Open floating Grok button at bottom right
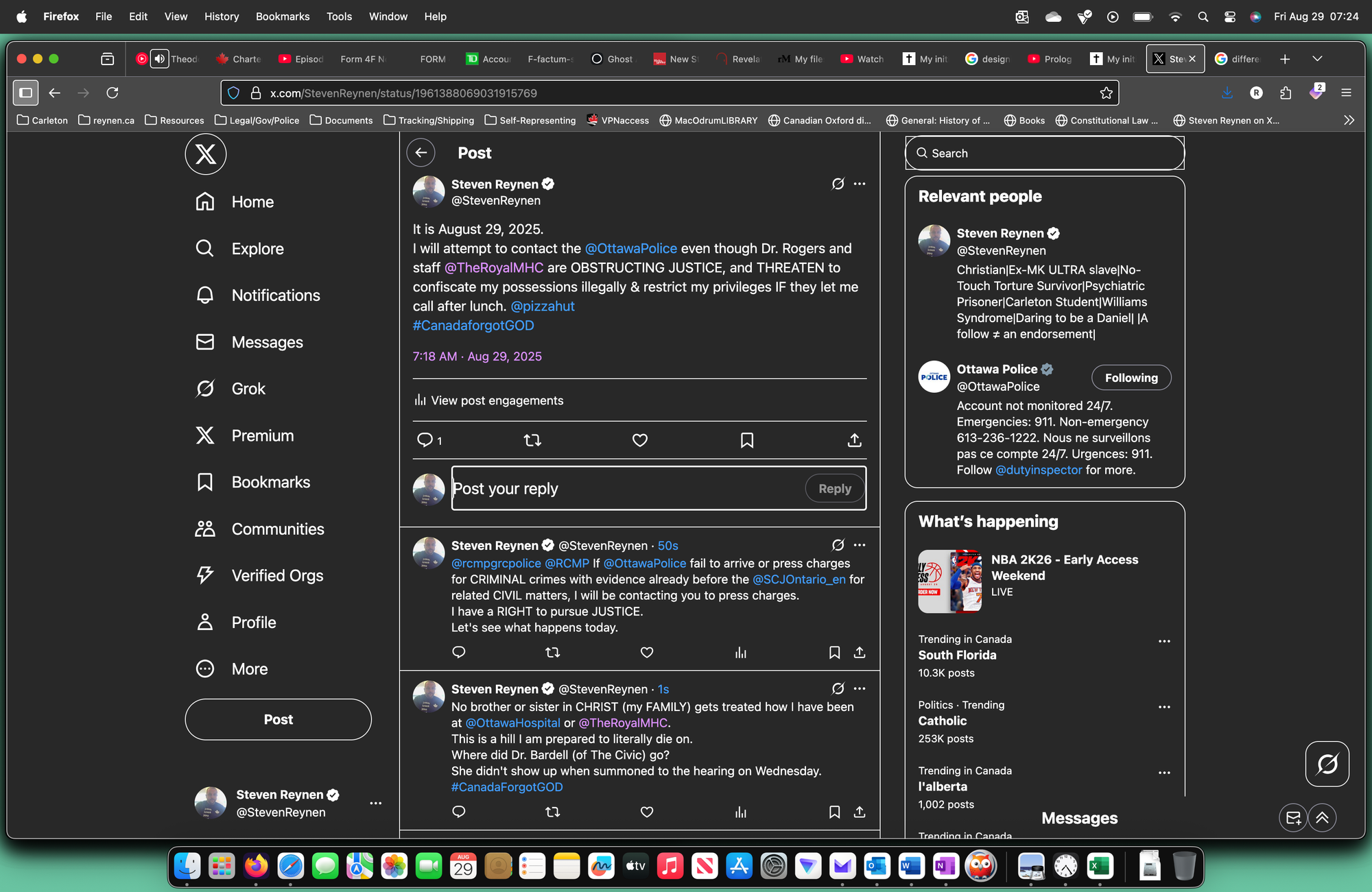 [1327, 764]
